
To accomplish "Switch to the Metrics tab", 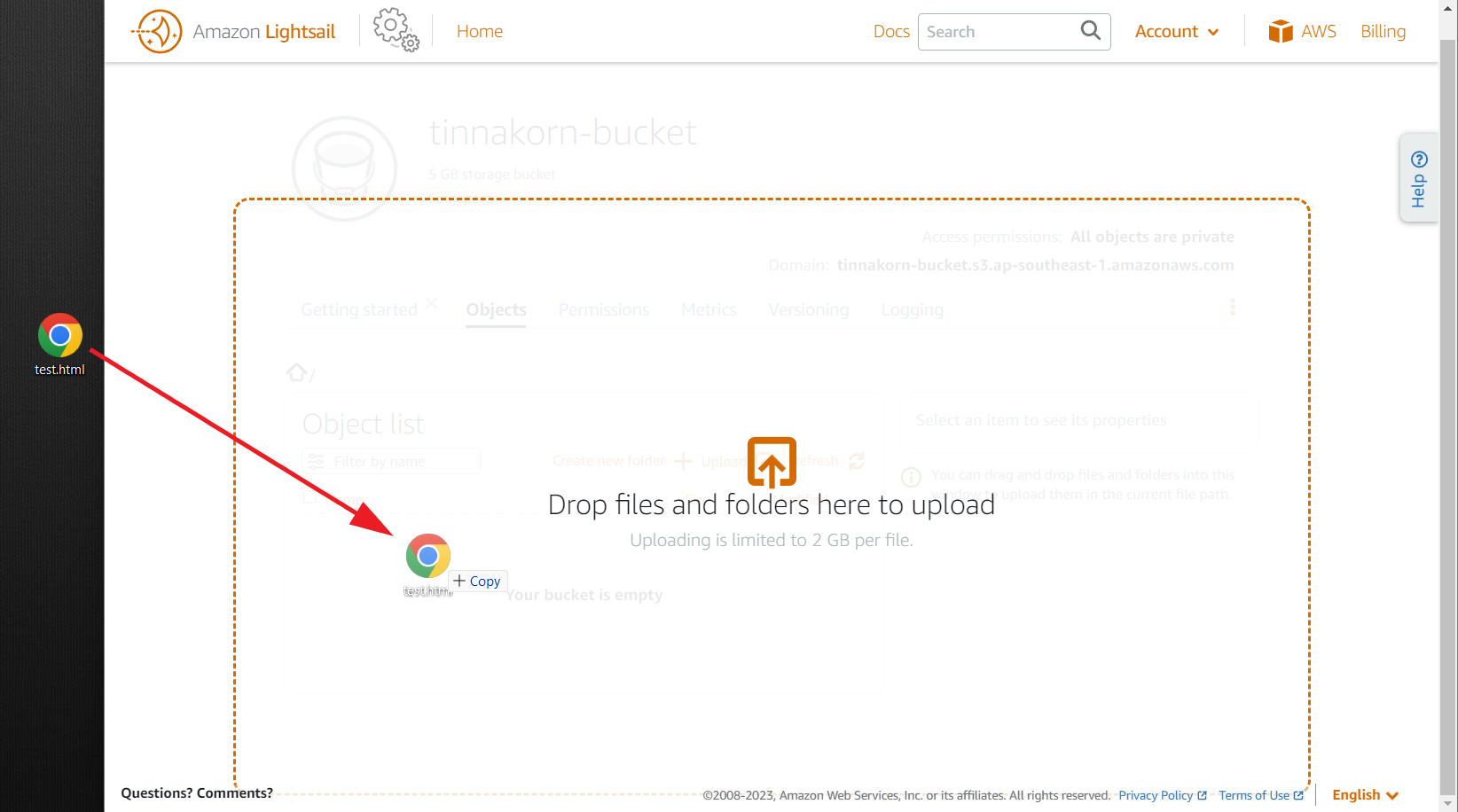I will tap(709, 309).
